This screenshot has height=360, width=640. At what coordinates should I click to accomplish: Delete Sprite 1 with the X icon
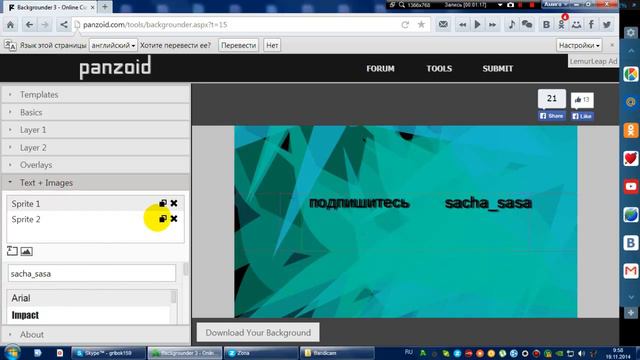point(174,203)
